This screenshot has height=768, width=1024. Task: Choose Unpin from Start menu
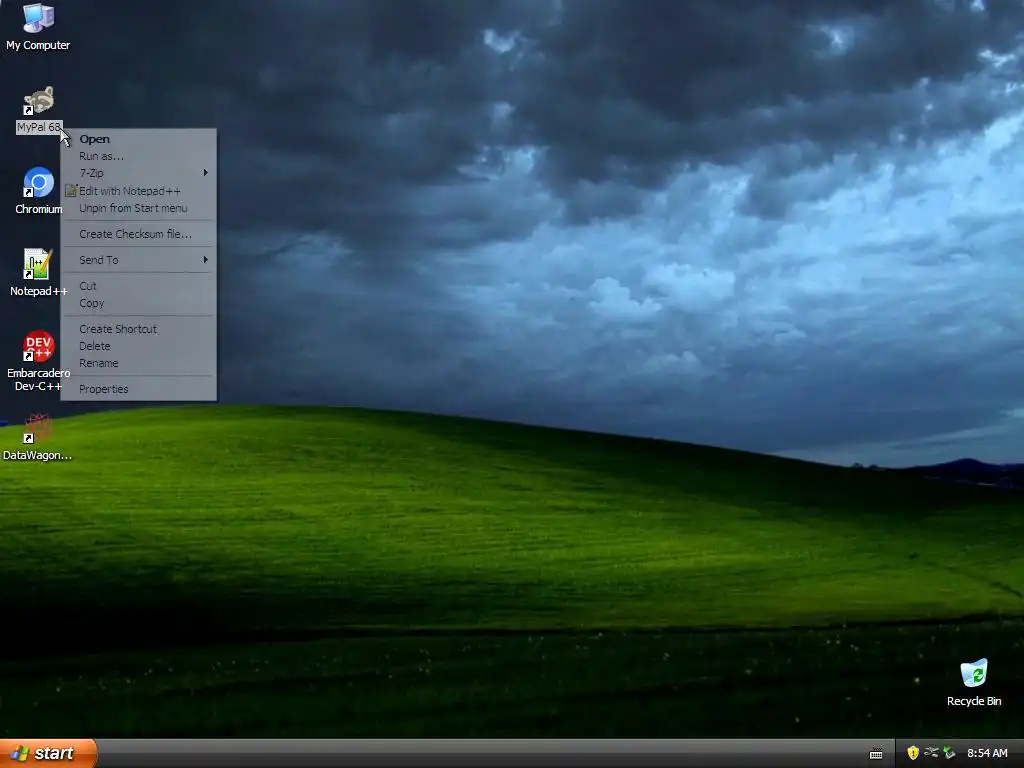coord(138,208)
